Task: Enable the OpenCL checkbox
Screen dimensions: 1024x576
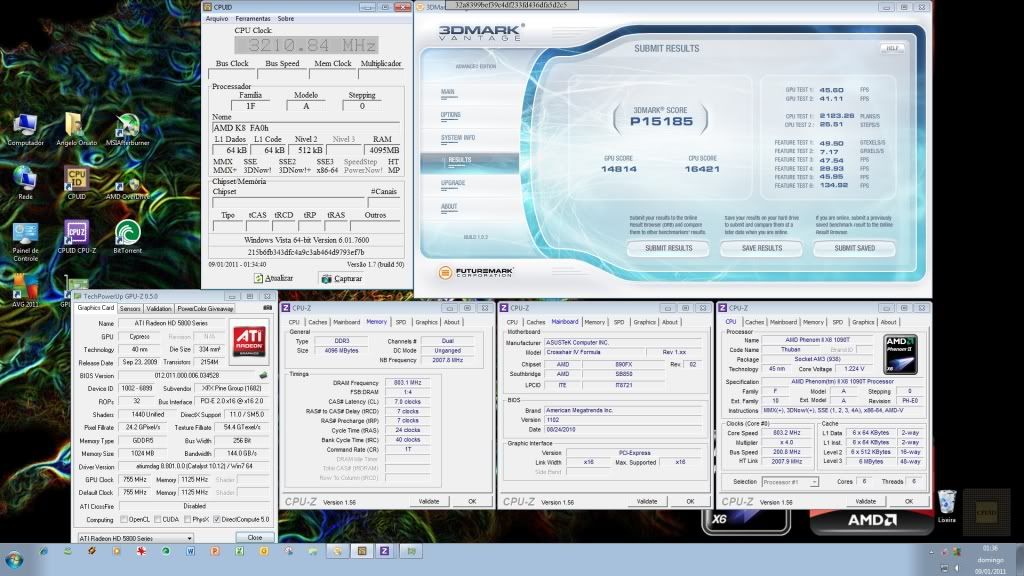Action: coord(122,519)
